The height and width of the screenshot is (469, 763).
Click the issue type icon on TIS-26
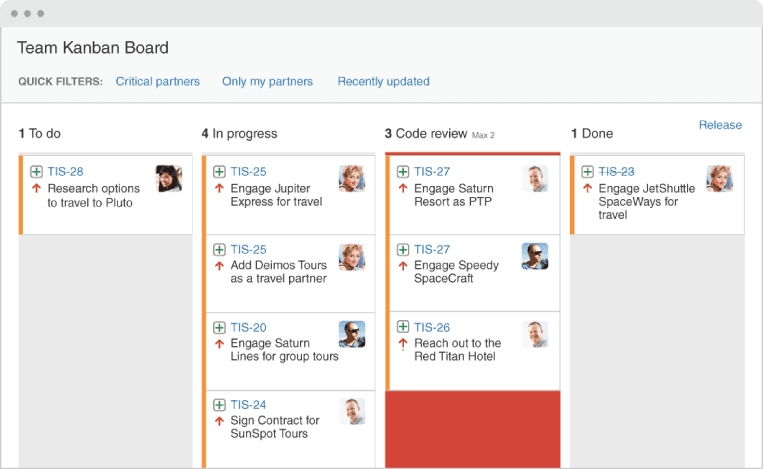pos(403,327)
